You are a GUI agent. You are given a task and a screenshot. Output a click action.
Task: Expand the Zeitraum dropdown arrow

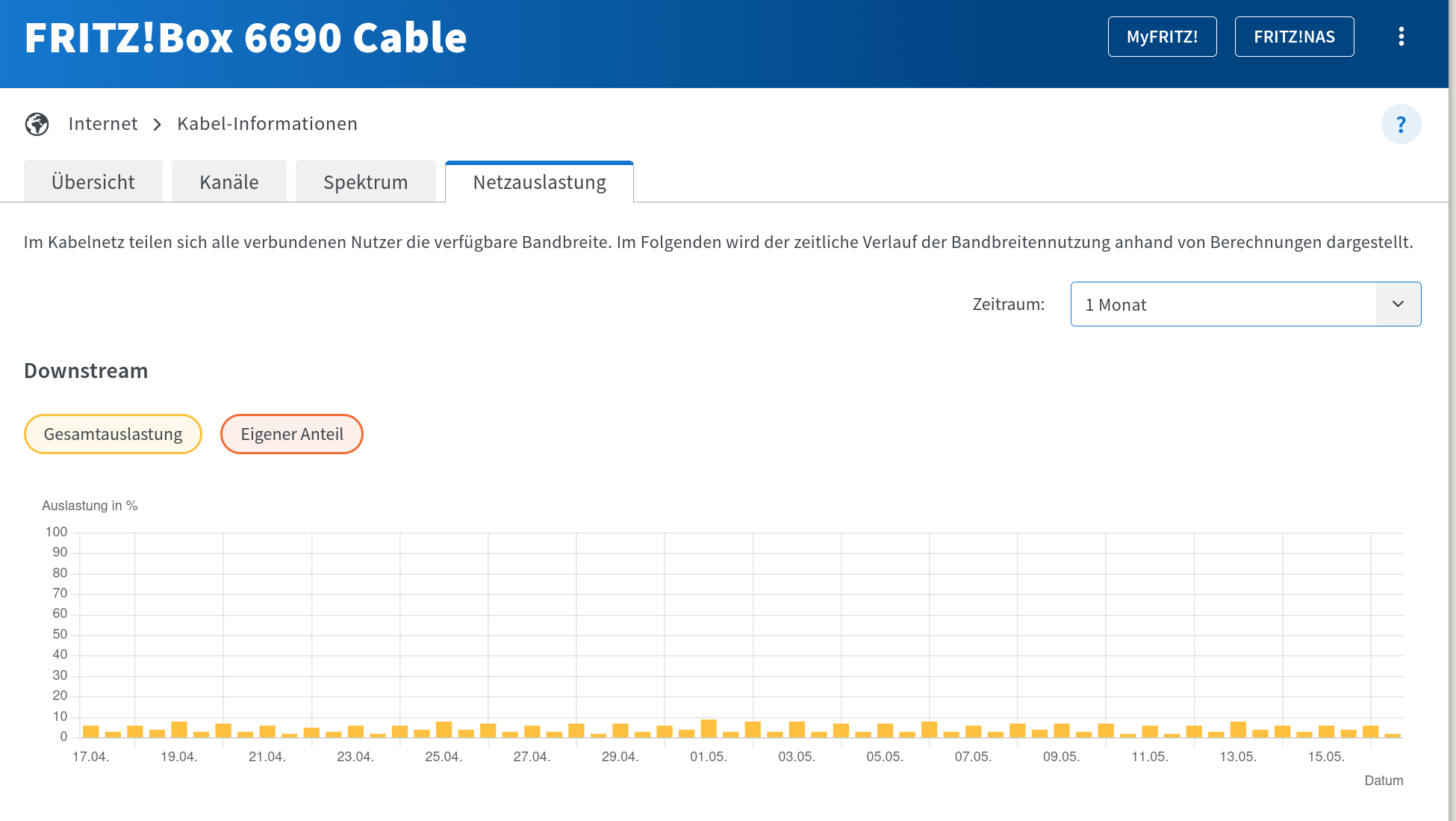click(x=1398, y=304)
